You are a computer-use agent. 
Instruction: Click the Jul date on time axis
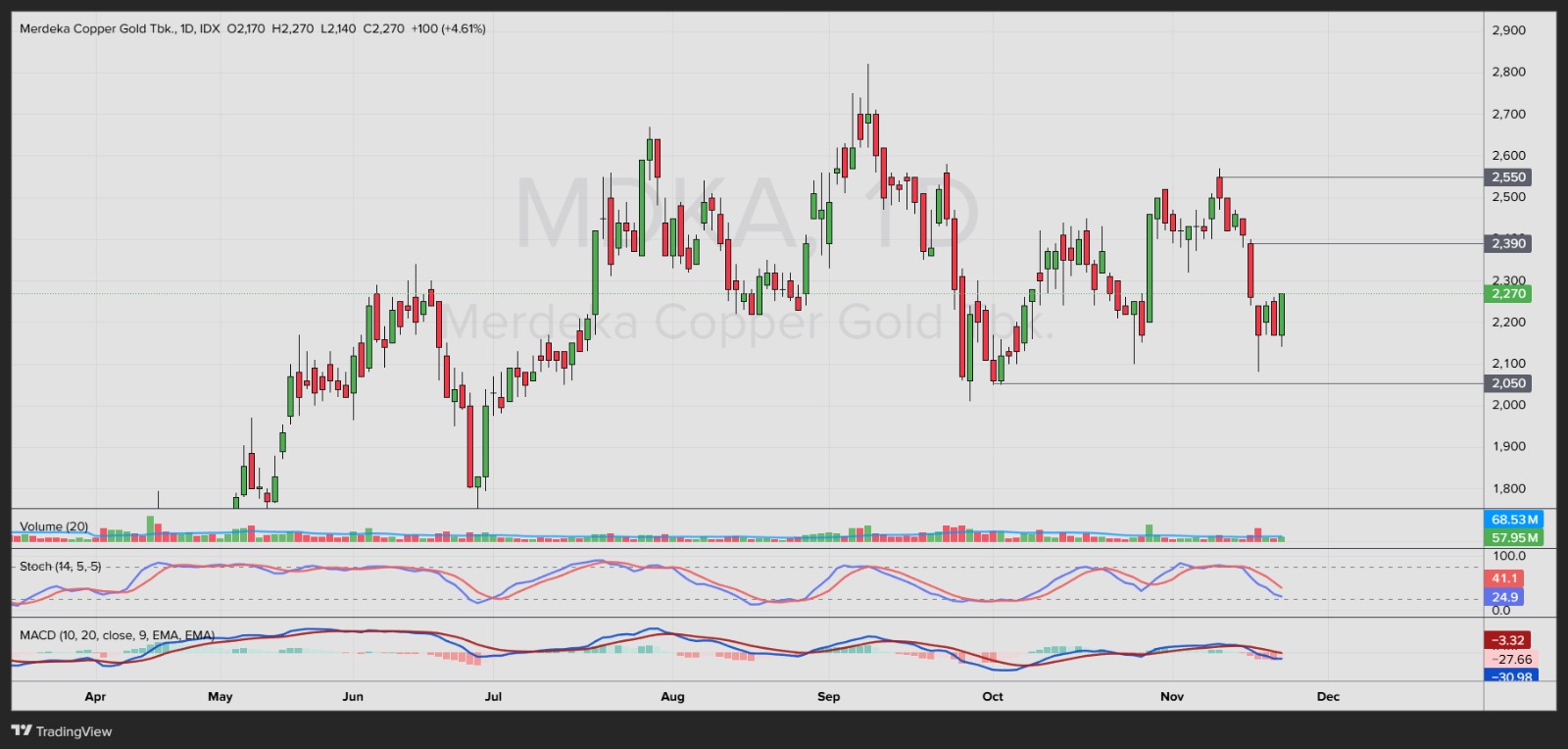pyautogui.click(x=493, y=697)
